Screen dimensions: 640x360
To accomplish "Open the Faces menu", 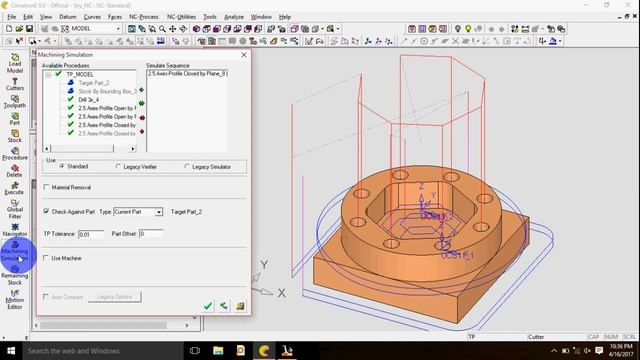I will tap(115, 17).
